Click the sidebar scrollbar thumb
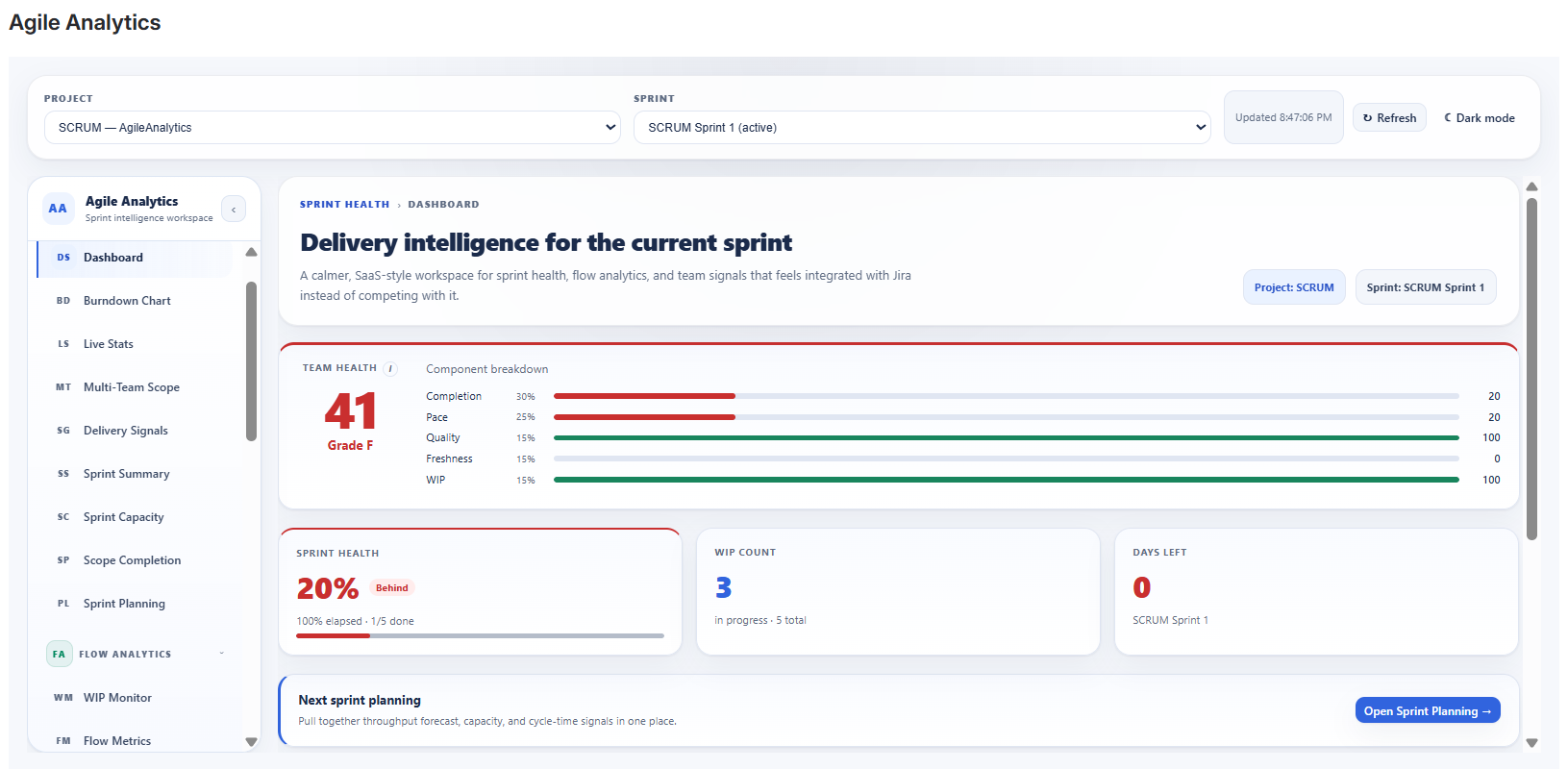 point(252,361)
